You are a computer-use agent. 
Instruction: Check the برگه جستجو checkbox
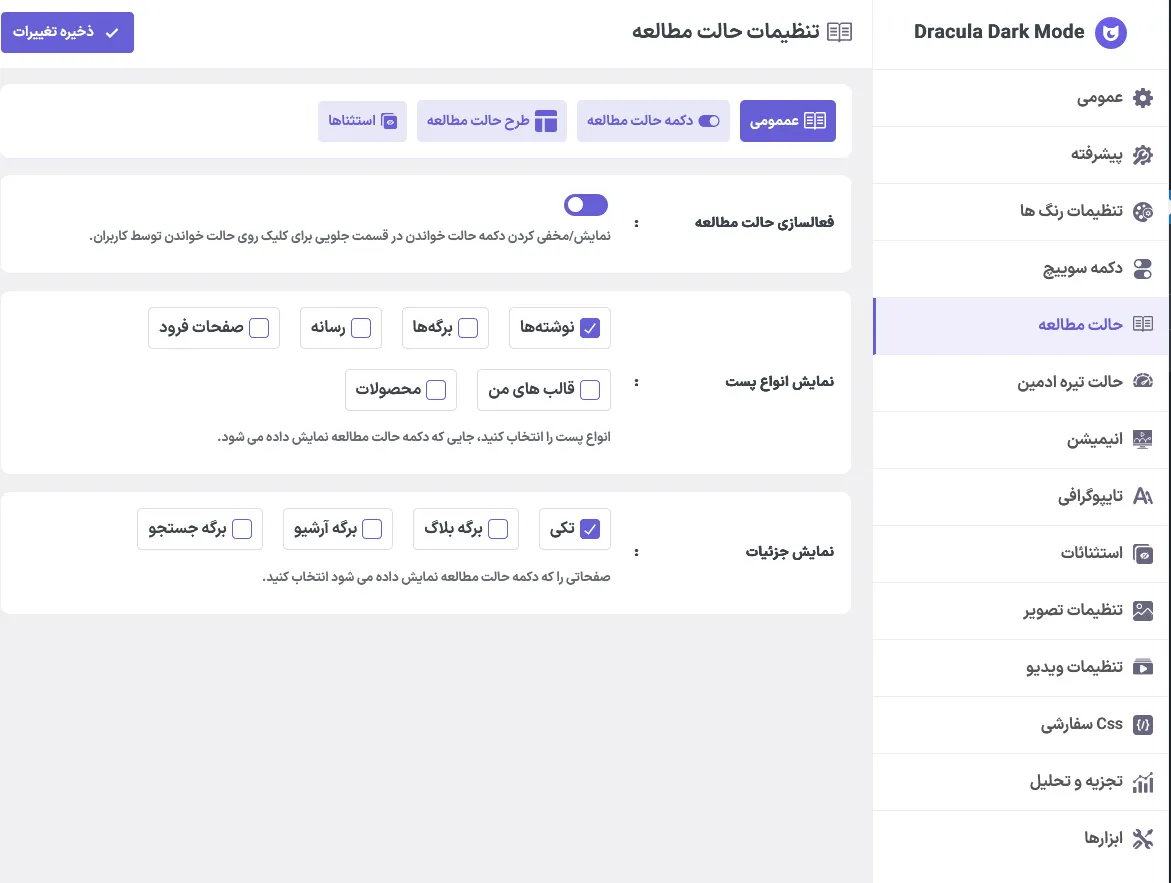(242, 529)
